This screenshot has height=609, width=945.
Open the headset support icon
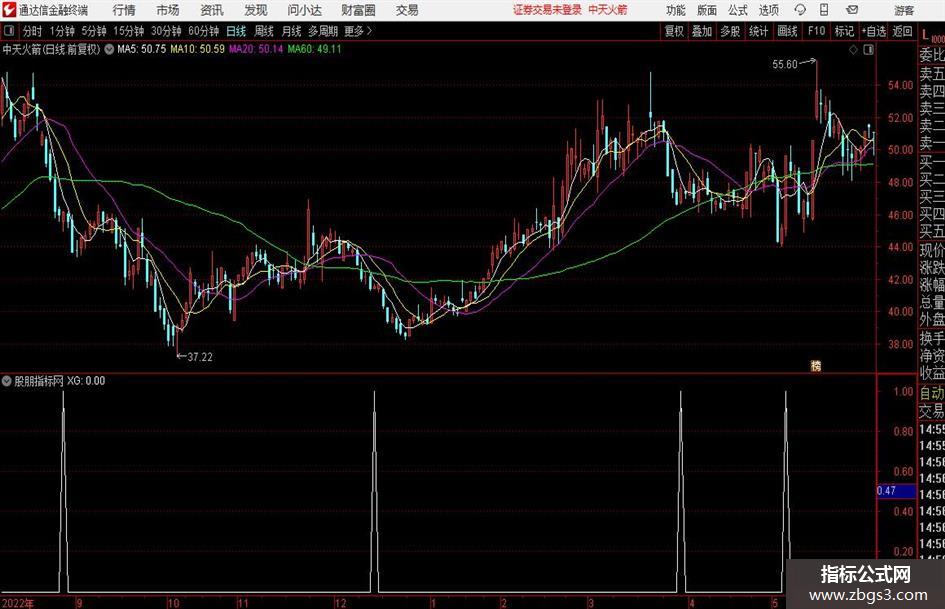(800, 10)
